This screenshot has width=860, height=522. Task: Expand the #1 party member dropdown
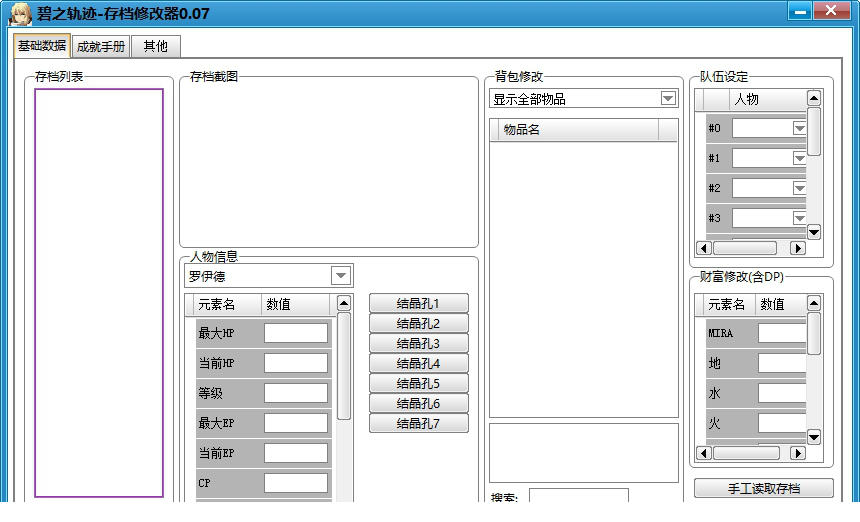pos(799,158)
